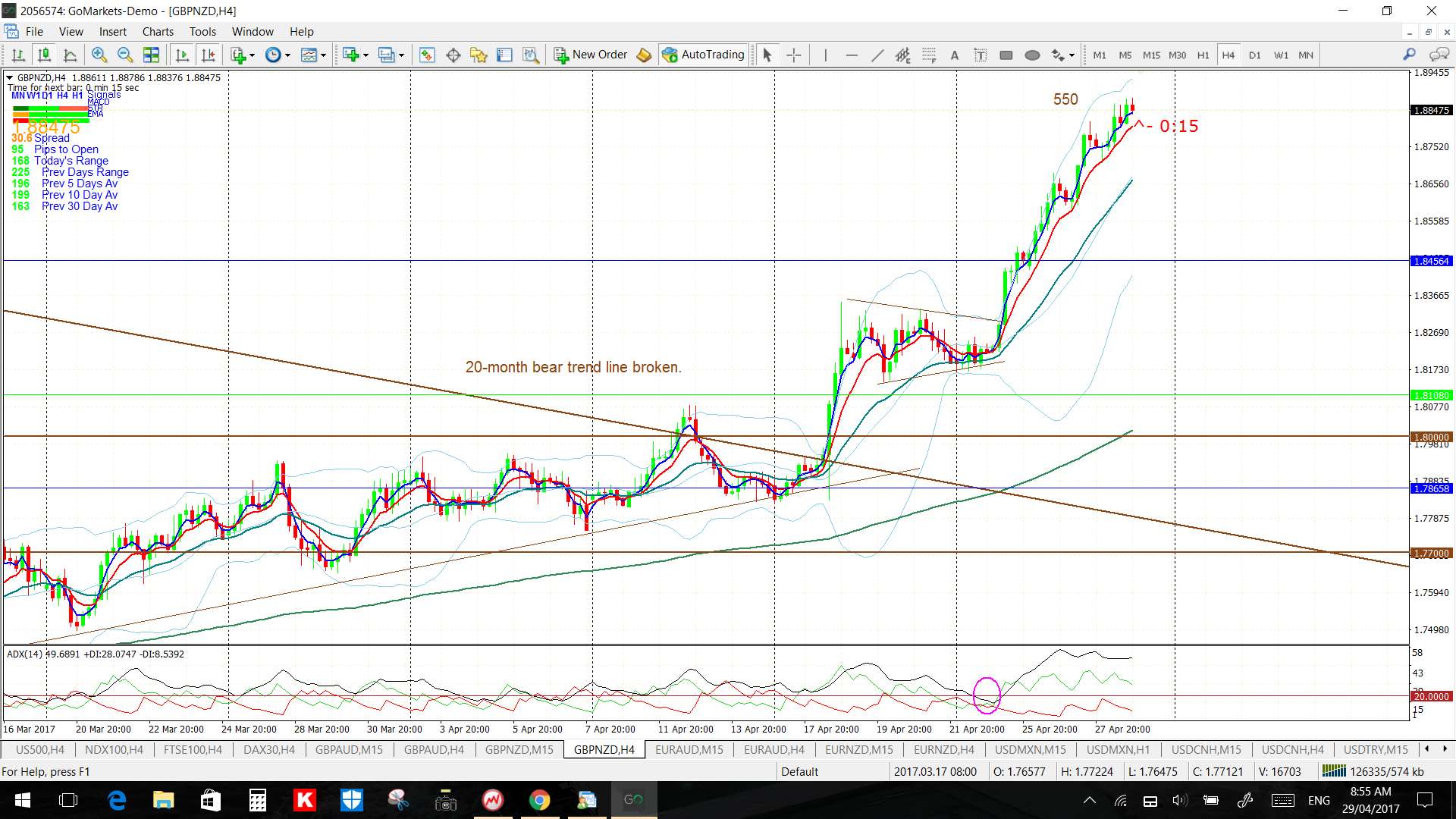Viewport: 1456px width, 819px height.
Task: Zoom in on the chart
Action: point(99,55)
